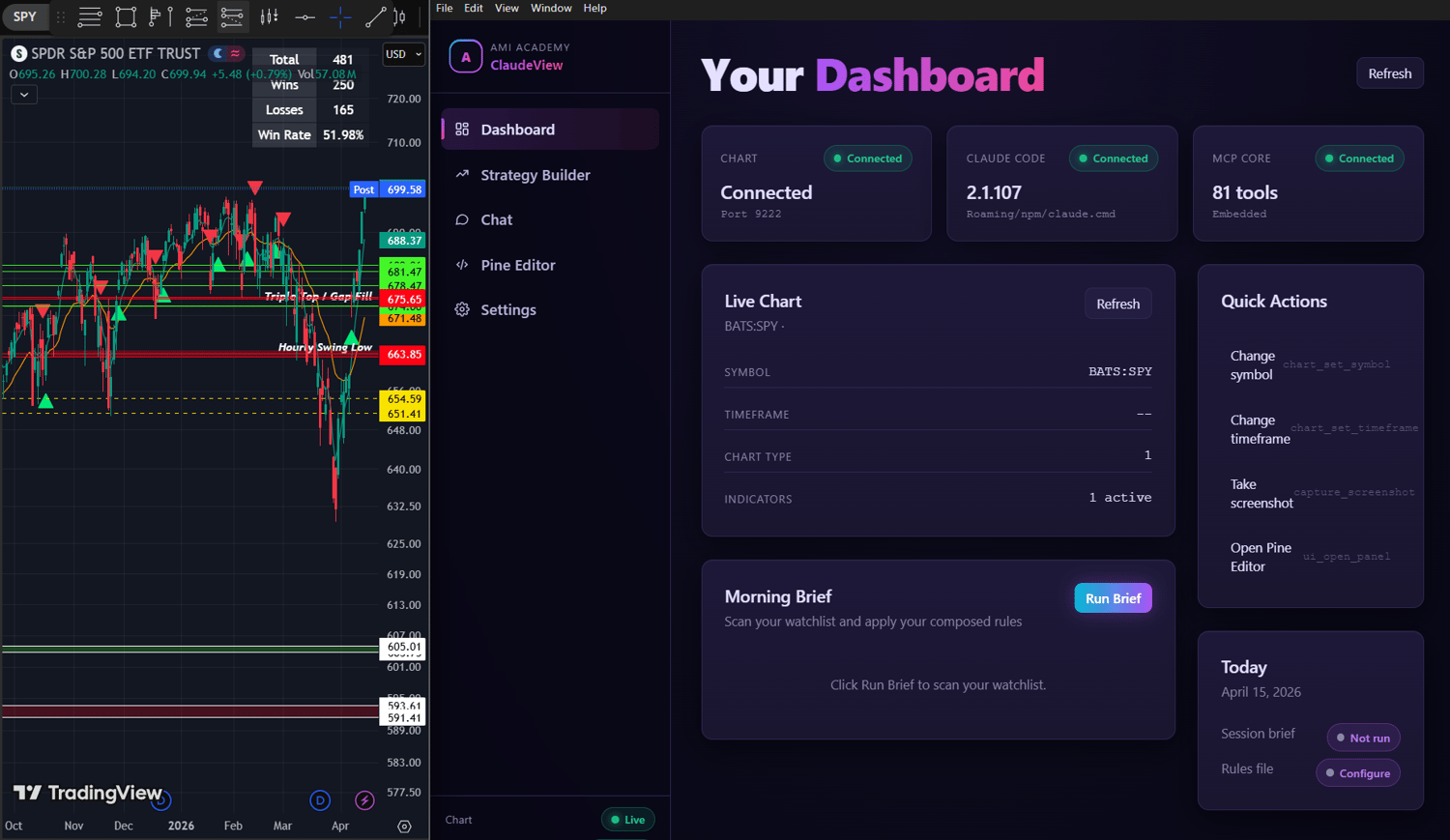Click the candlestick-with-dots icon in the drawing toolbar

coord(269,16)
